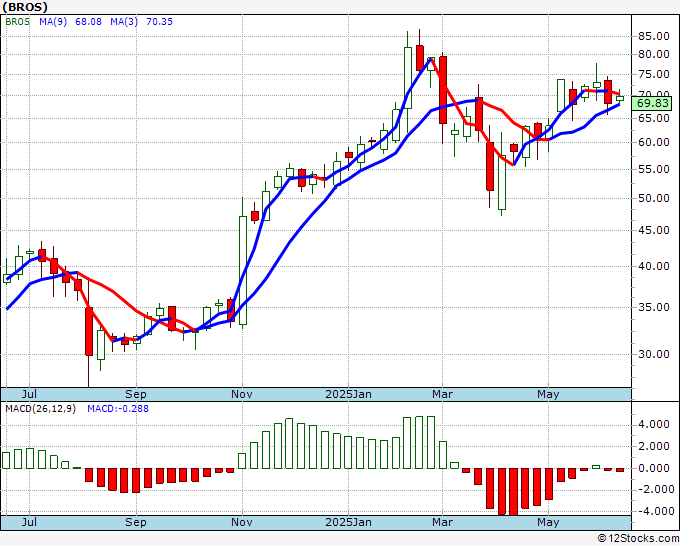Click May on the price chart time axis

[548, 394]
